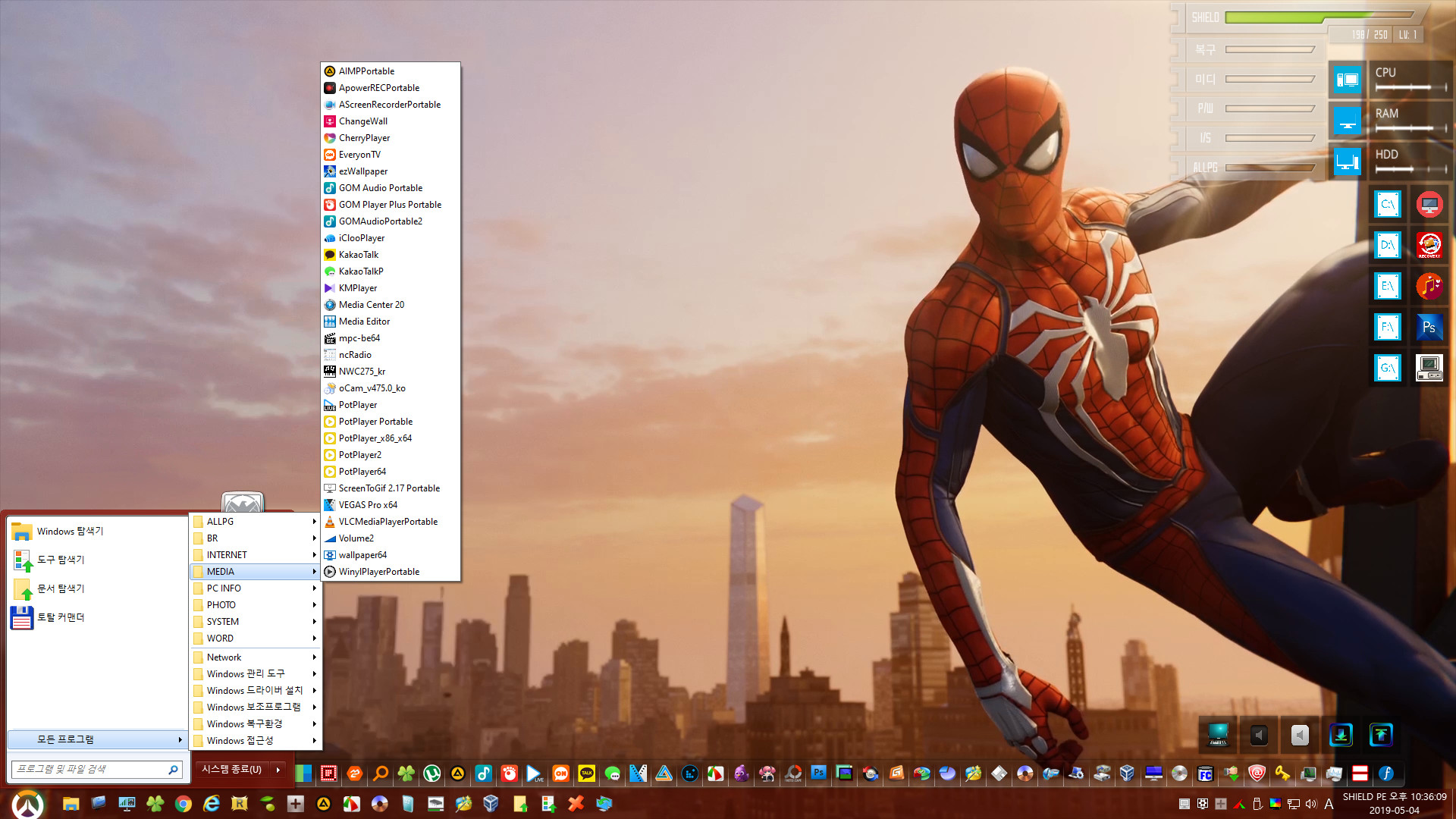This screenshot has width=1456, height=819.
Task: Expand the PHOTO folder submenu
Action: [256, 605]
